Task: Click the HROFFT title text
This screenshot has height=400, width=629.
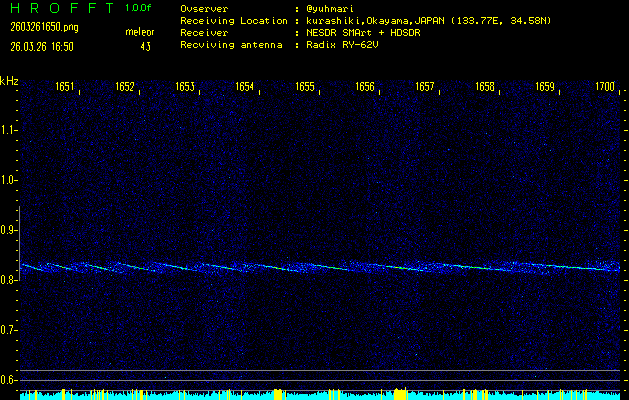Action: tap(58, 8)
